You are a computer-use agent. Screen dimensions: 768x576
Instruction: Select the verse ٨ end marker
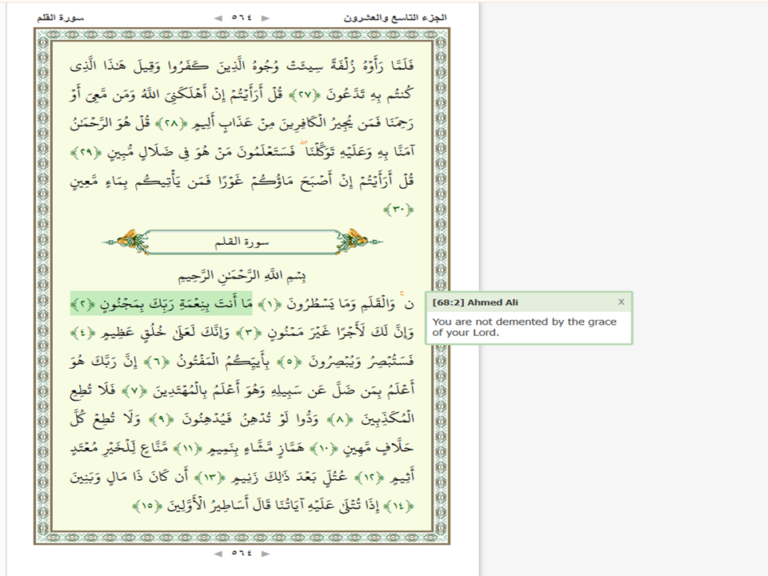340,420
